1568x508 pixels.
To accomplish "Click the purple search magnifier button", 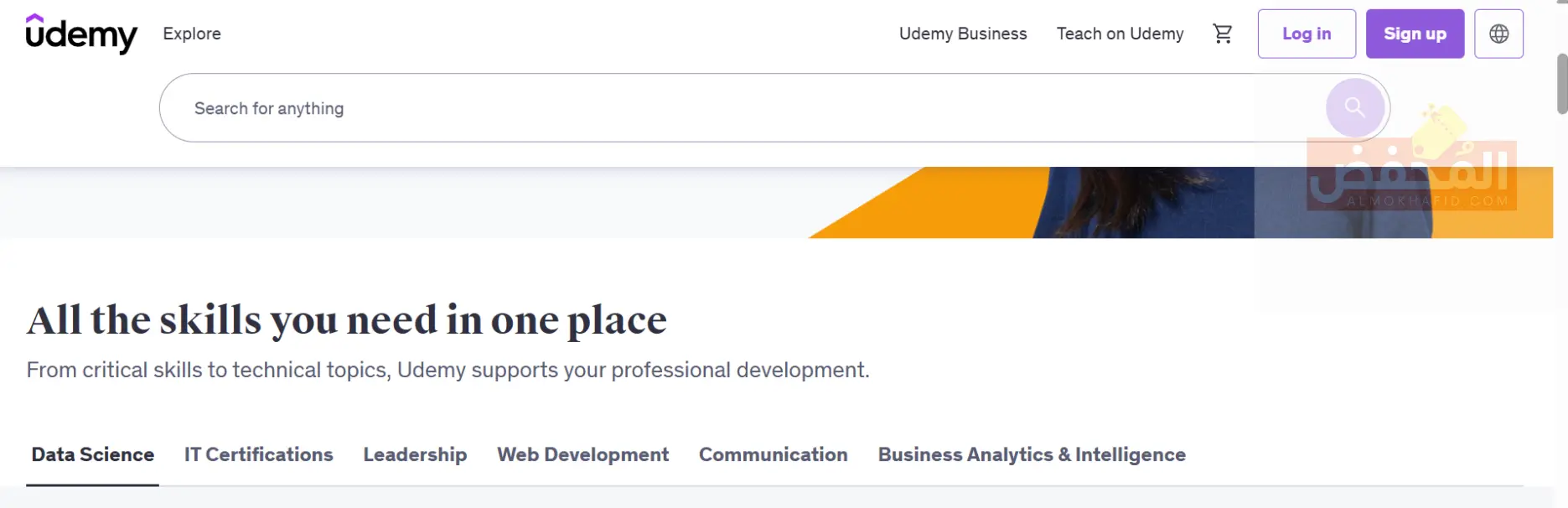I will click(x=1354, y=107).
